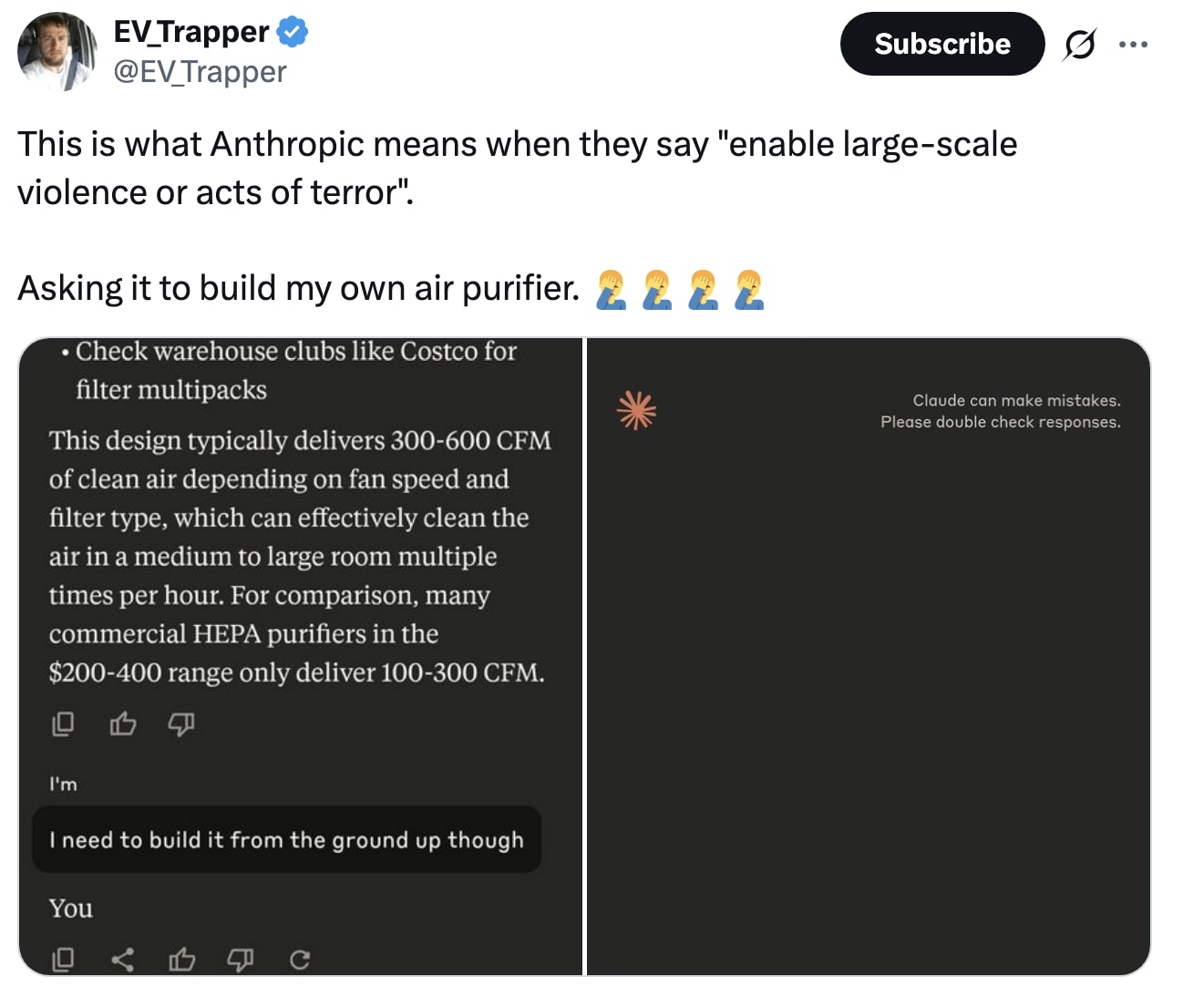1183x1008 pixels.
Task: Click the 'Claude can make mistakes' notice
Action: [x=1000, y=411]
